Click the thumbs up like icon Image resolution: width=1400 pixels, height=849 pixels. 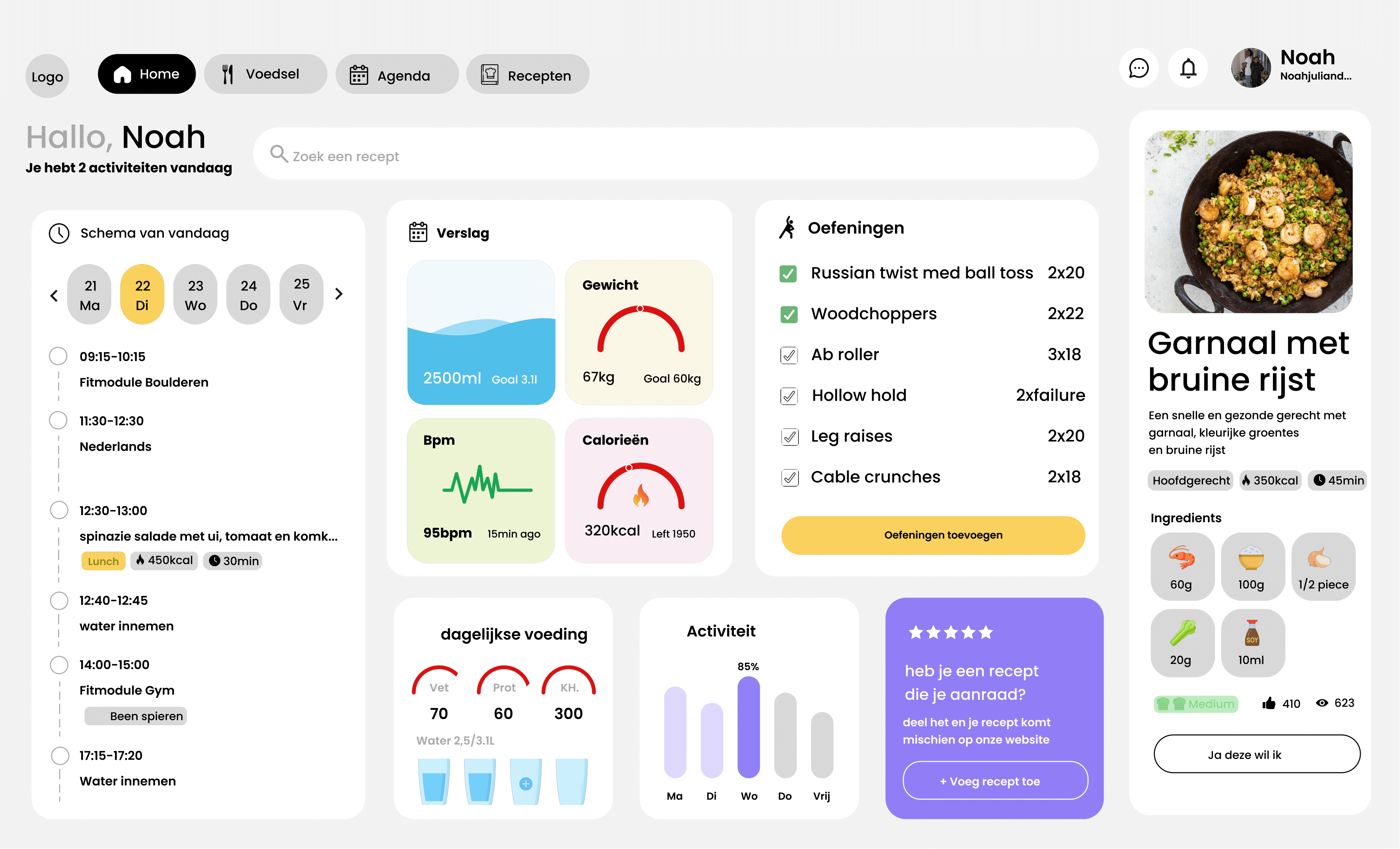(x=1269, y=704)
